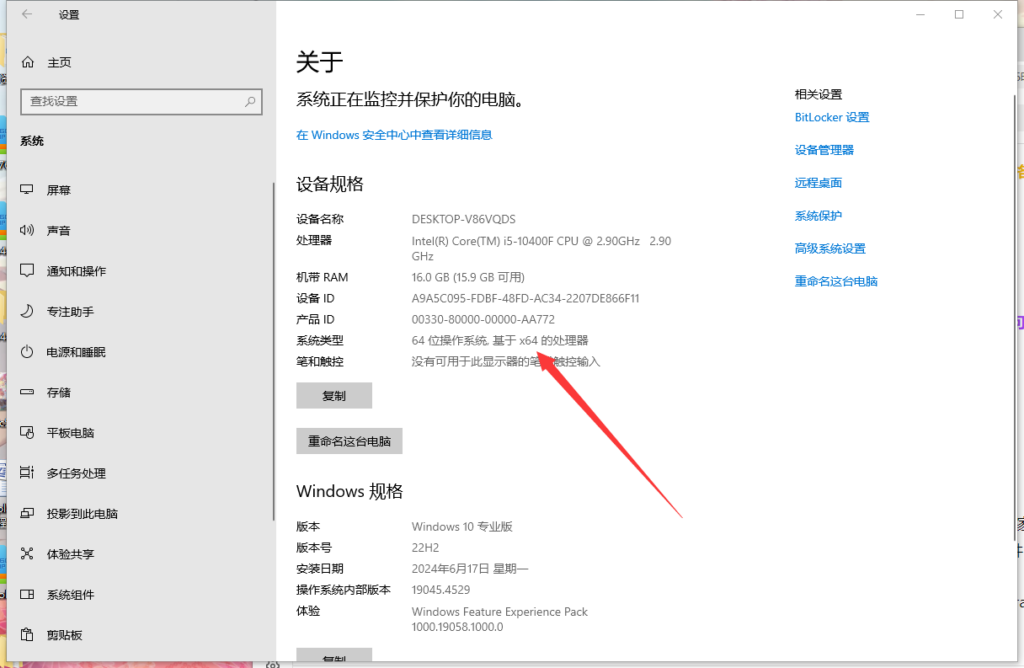This screenshot has width=1024, height=668.
Task: Click the Home (主页) house icon
Action: tap(28, 62)
